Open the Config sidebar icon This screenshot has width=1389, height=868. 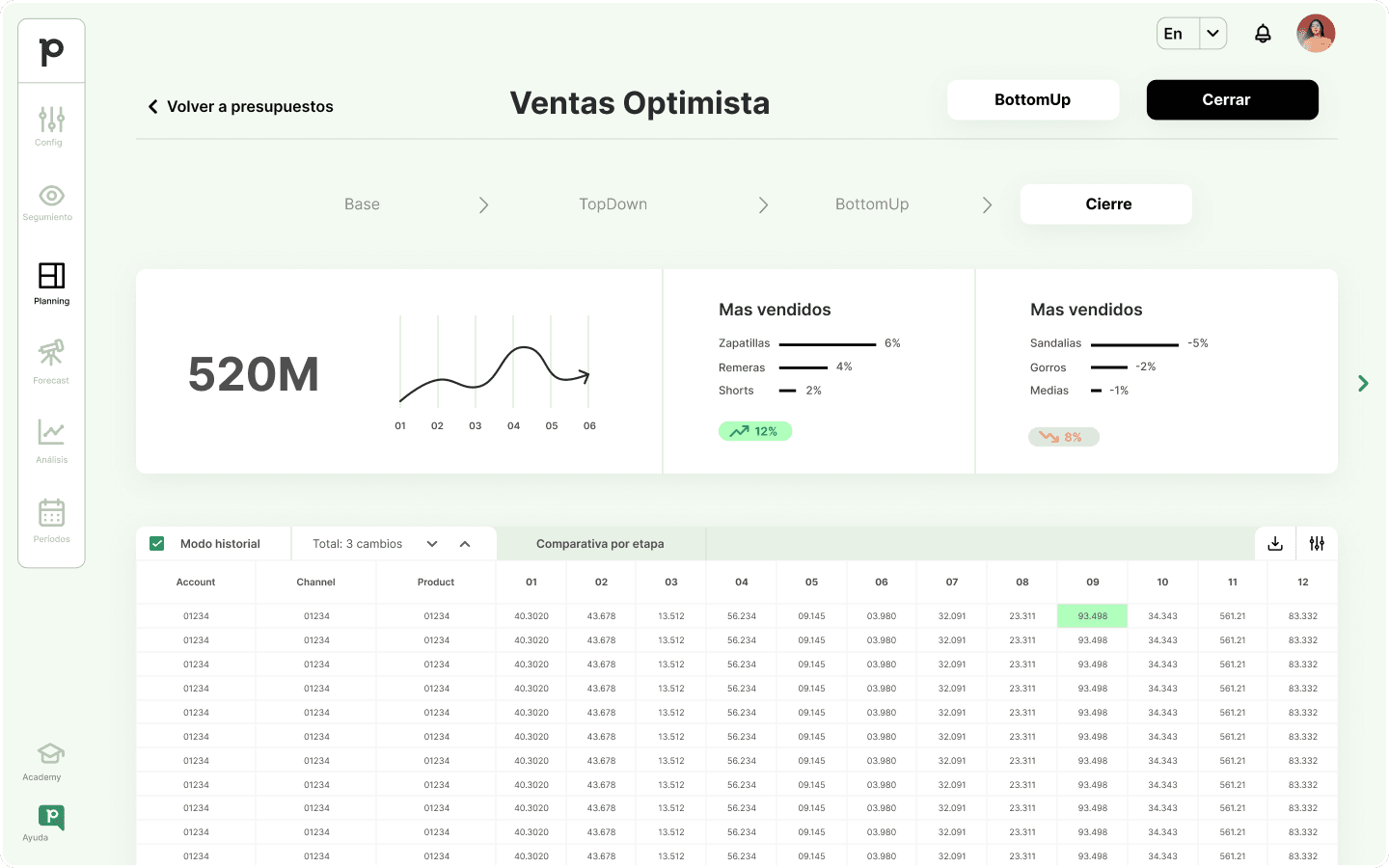point(51,121)
